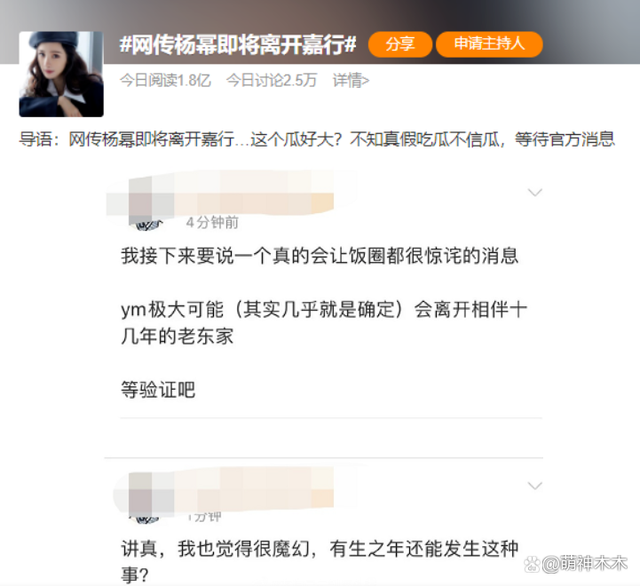
Task: Click the orange 分享 button
Action: (400, 44)
